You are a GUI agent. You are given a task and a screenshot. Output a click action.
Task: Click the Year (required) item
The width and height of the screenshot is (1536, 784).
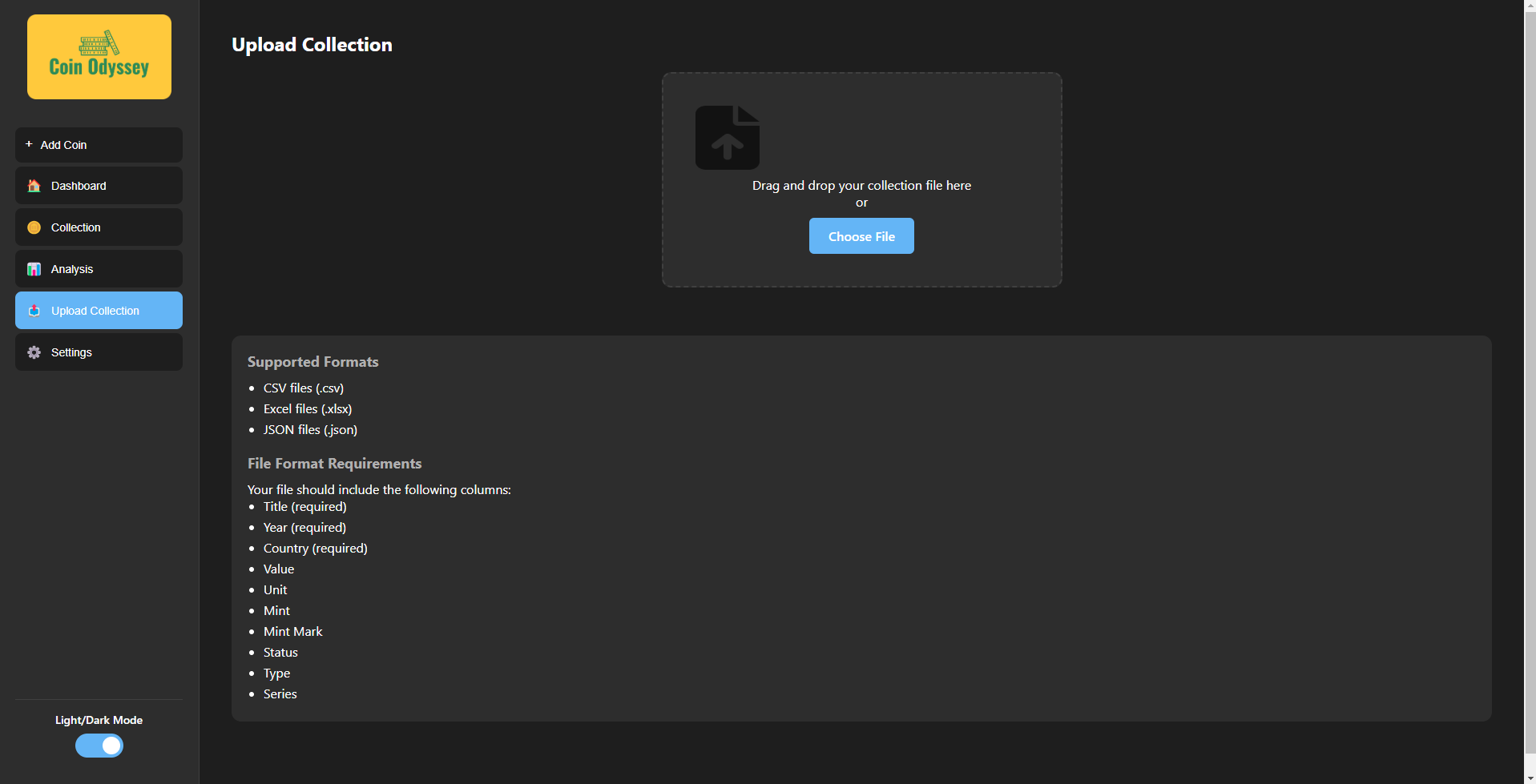pyautogui.click(x=304, y=528)
